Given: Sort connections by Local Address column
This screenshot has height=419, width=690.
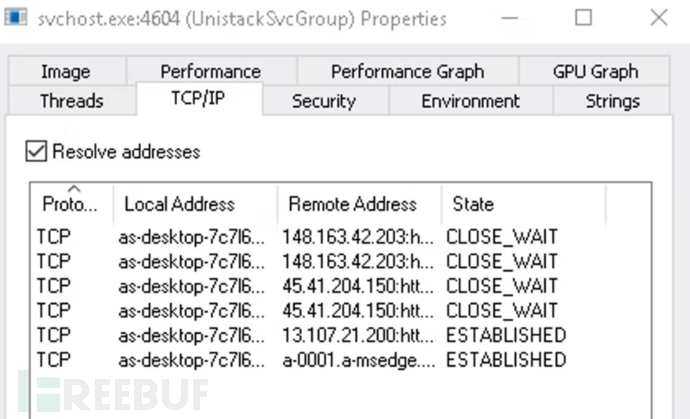Looking at the screenshot, I should point(179,205).
